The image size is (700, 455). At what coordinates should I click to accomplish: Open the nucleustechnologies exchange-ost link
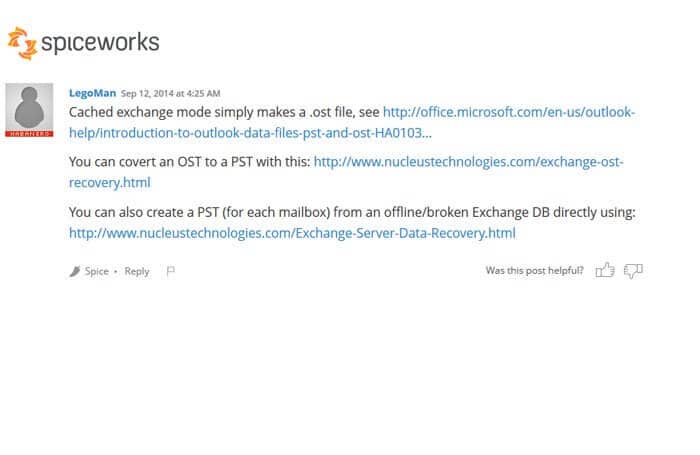(x=469, y=162)
